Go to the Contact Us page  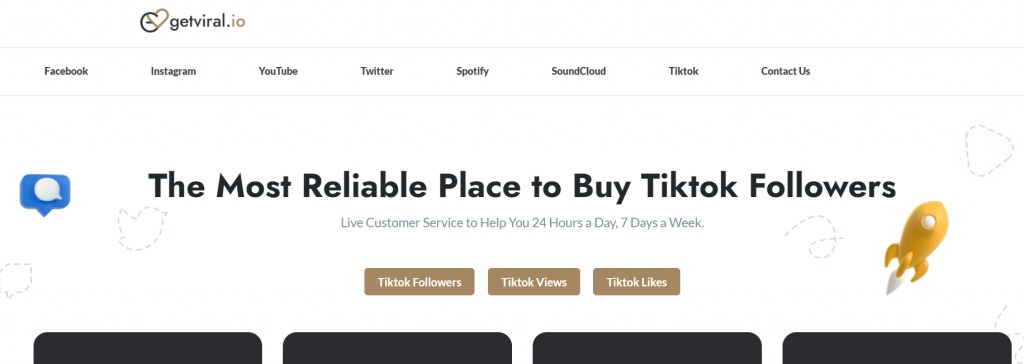point(786,71)
